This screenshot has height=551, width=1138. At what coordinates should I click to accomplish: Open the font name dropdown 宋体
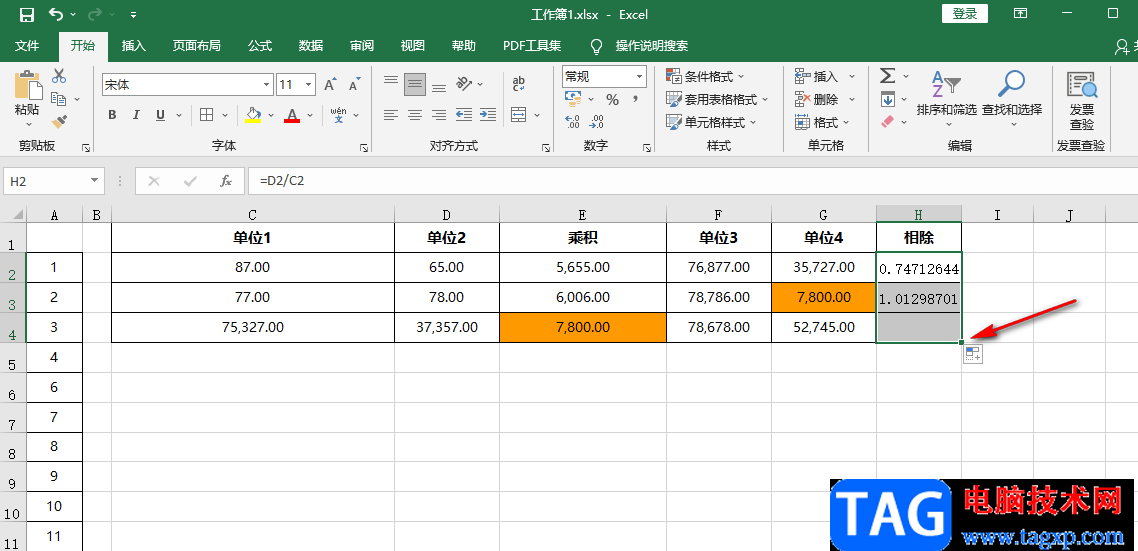[266, 85]
